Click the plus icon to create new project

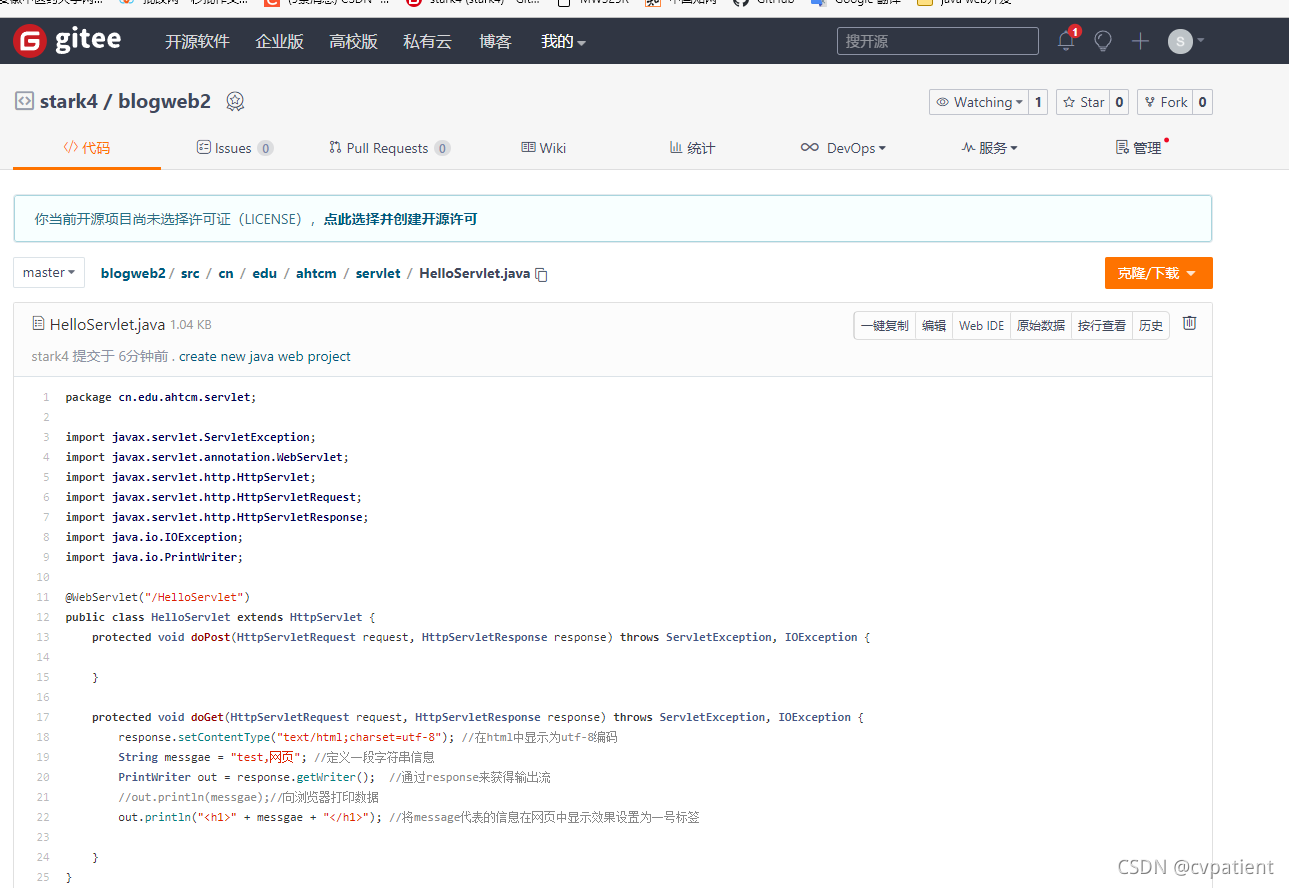(1139, 41)
